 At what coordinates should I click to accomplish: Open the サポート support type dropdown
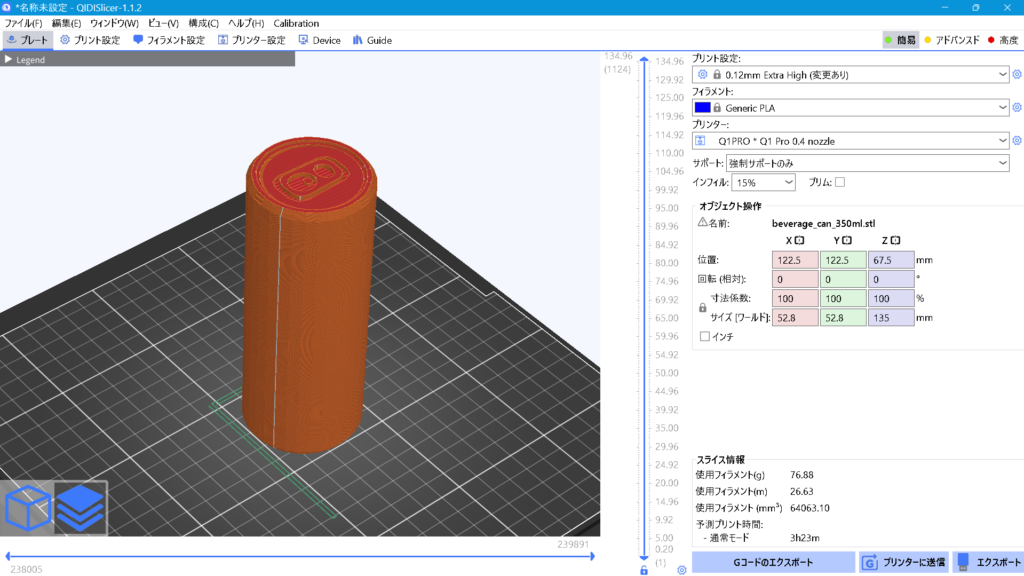pos(867,163)
